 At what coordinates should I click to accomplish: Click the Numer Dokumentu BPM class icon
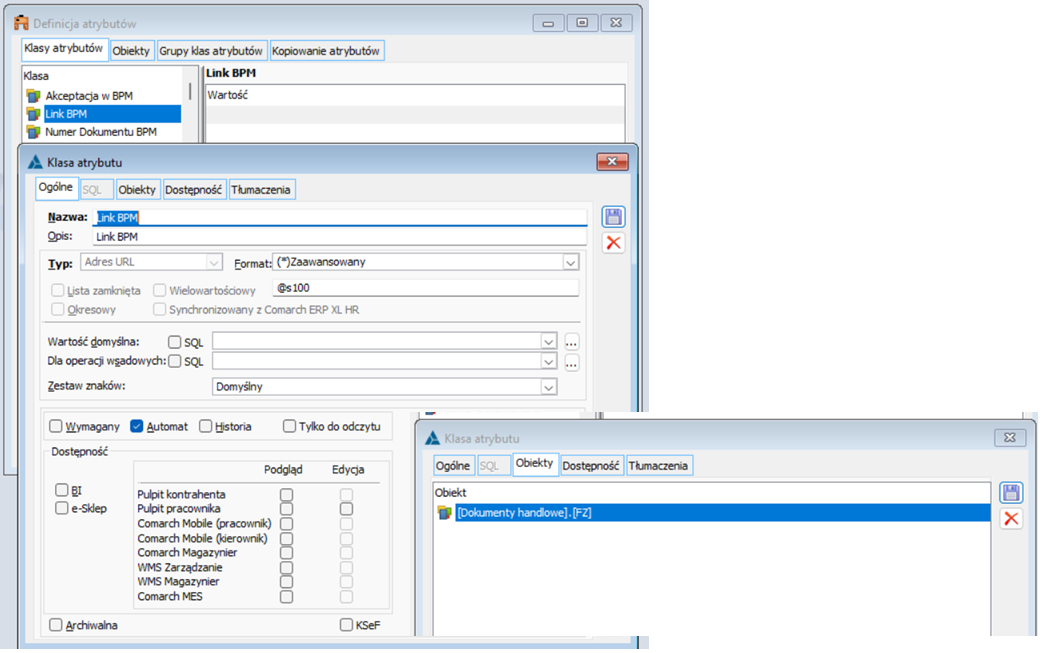(x=34, y=132)
